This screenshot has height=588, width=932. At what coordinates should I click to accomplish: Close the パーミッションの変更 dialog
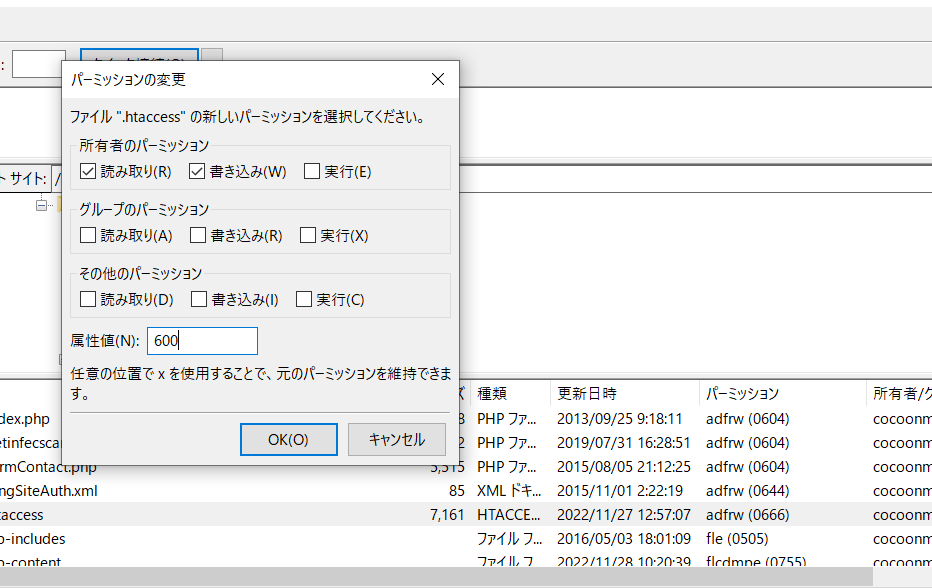tap(438, 79)
